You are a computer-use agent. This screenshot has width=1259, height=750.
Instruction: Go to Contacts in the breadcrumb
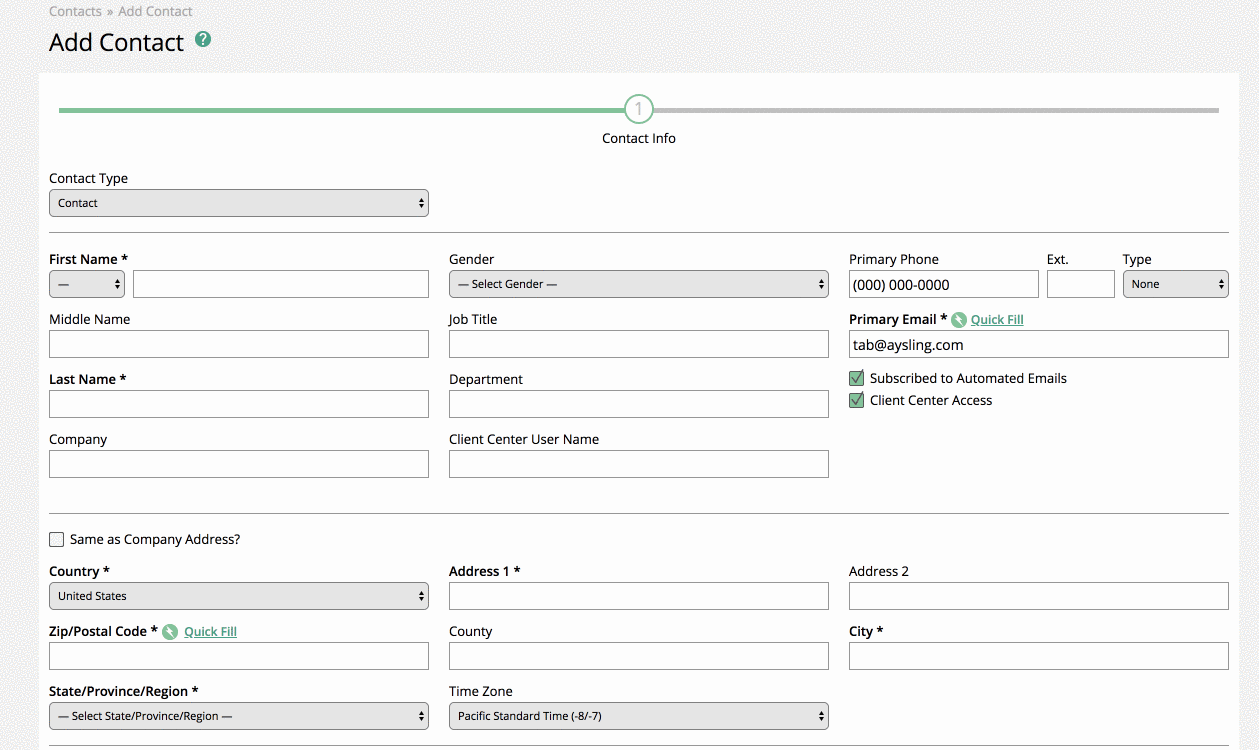(x=75, y=12)
